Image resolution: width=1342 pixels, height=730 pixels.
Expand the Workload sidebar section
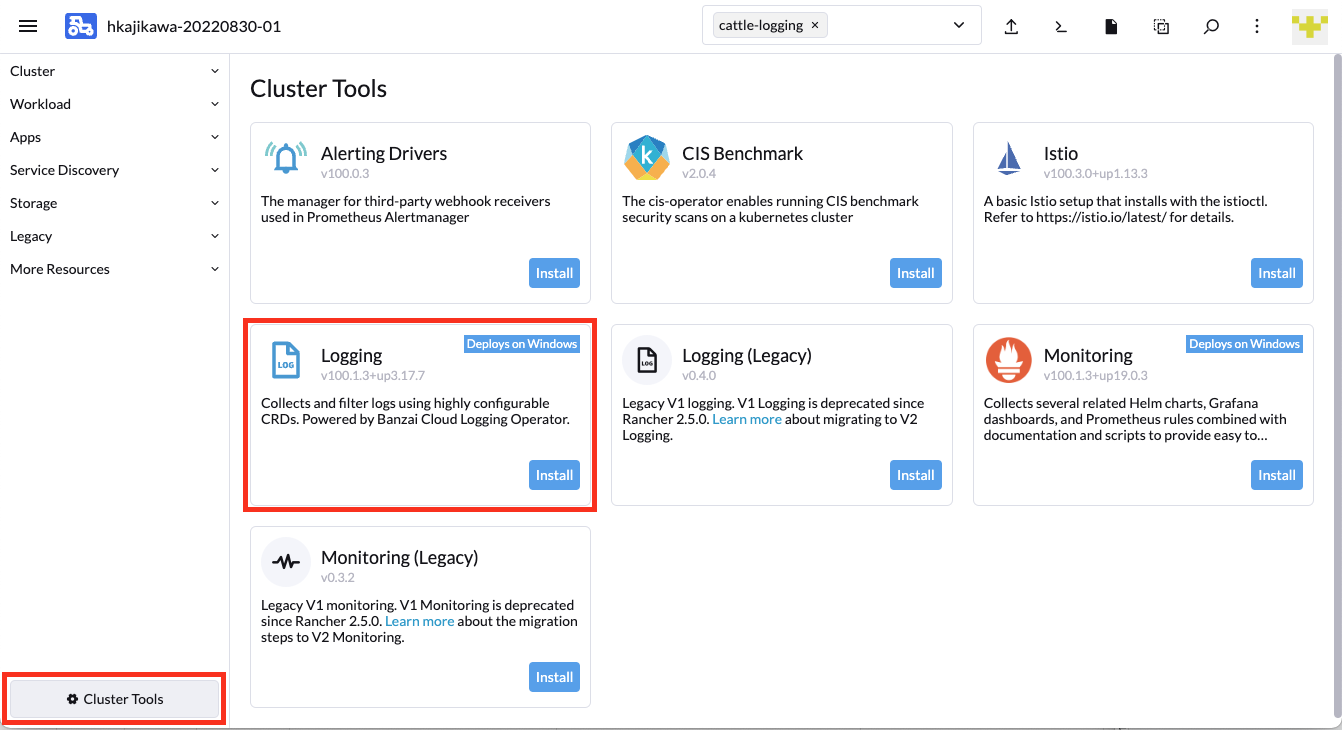(115, 104)
